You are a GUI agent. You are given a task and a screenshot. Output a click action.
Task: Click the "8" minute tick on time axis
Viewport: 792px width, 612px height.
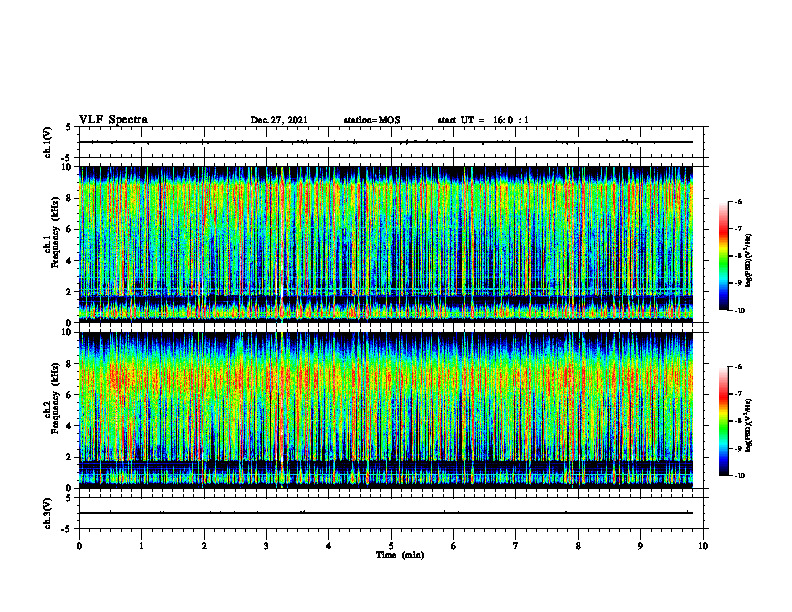click(578, 546)
